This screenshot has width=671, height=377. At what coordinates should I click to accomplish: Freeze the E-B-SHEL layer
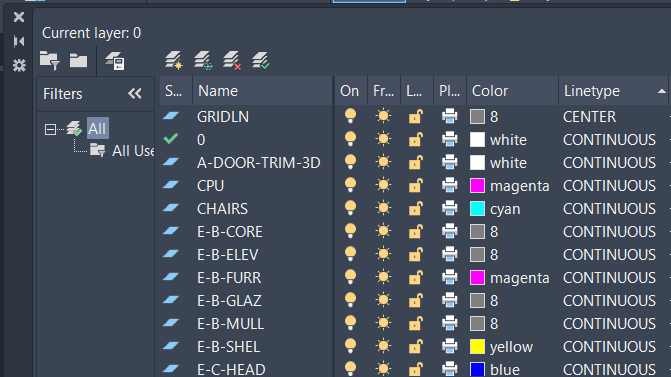pos(383,346)
